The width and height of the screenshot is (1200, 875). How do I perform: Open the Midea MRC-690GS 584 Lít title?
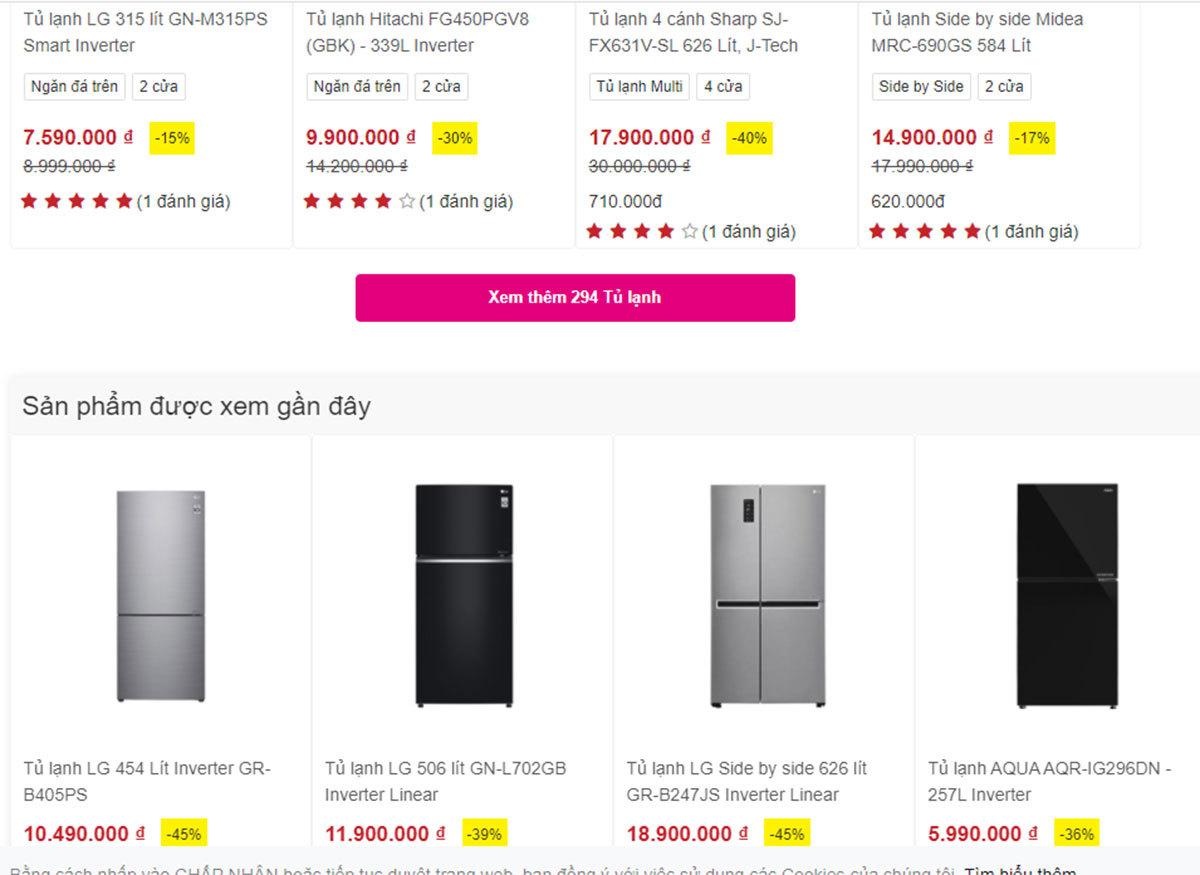(977, 32)
